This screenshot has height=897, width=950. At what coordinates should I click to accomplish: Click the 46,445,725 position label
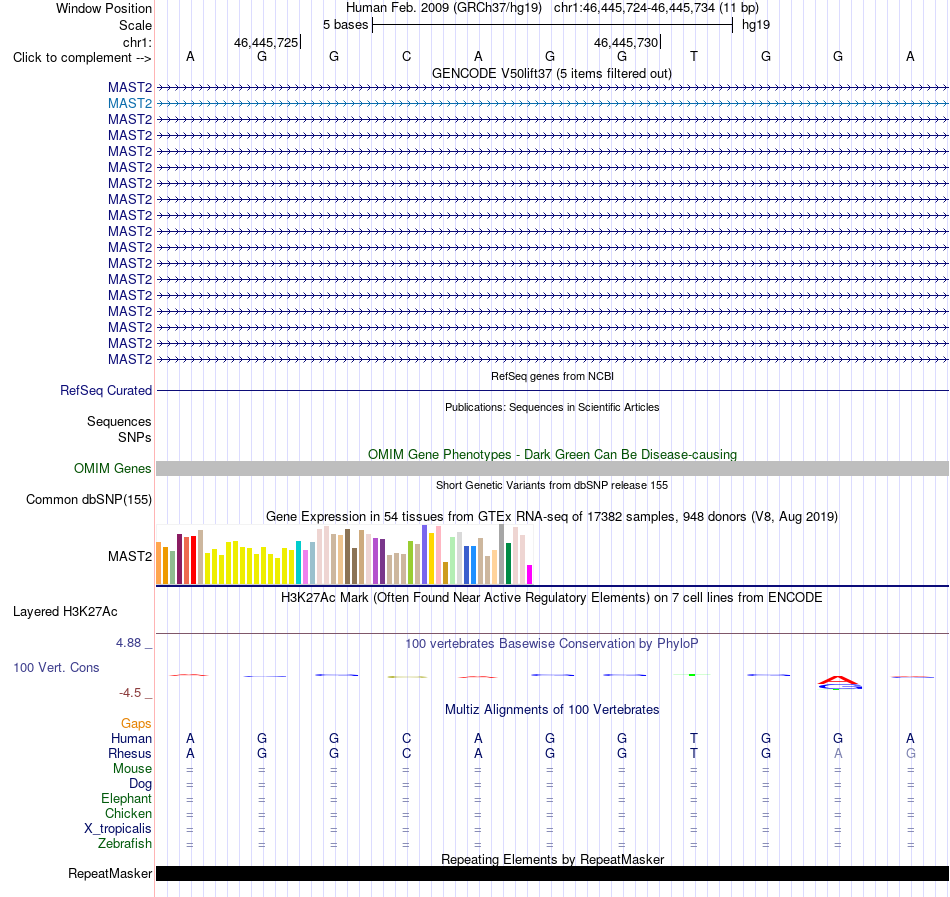266,42
